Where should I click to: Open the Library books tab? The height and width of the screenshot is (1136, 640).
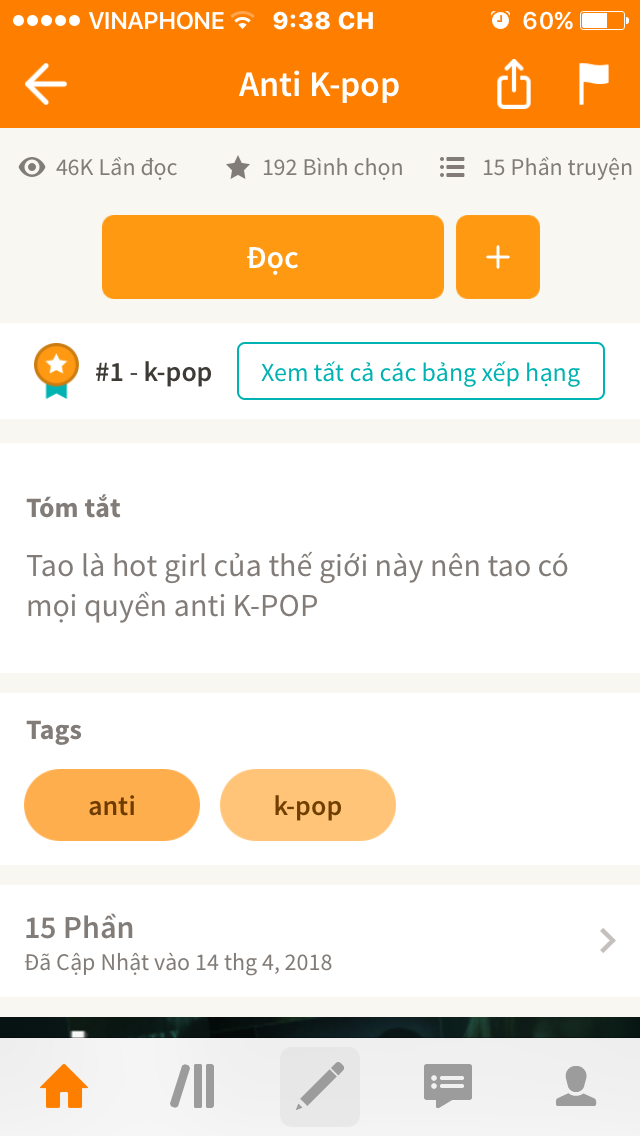[x=192, y=1086]
